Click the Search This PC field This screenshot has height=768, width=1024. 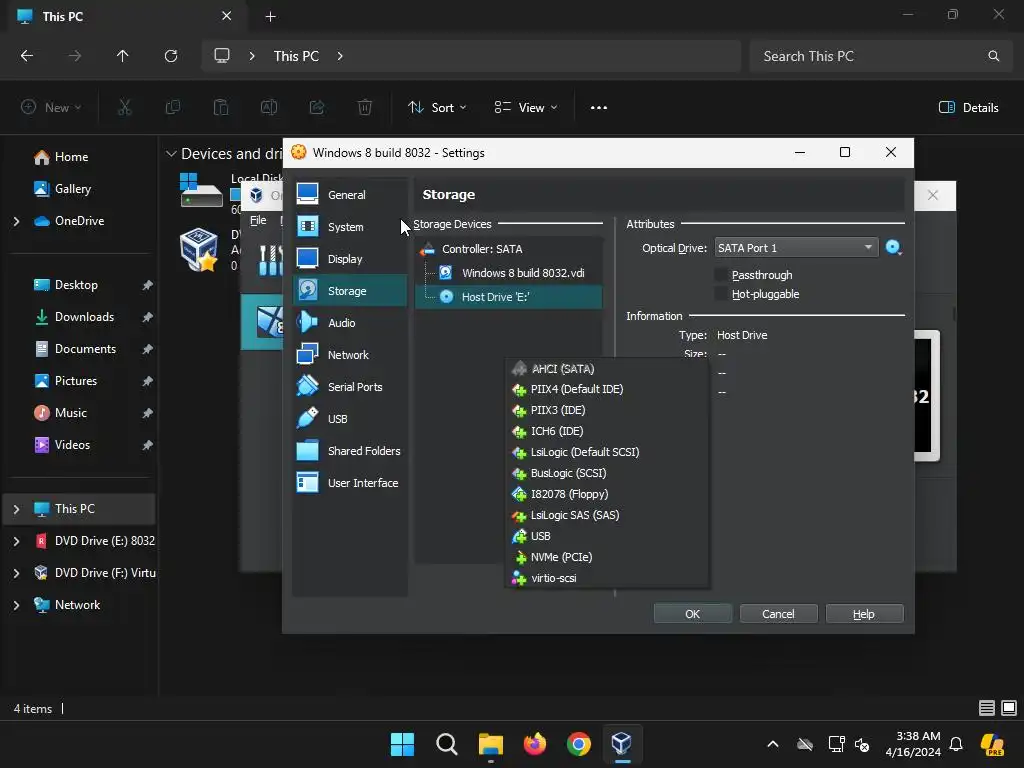pyautogui.click(x=879, y=56)
